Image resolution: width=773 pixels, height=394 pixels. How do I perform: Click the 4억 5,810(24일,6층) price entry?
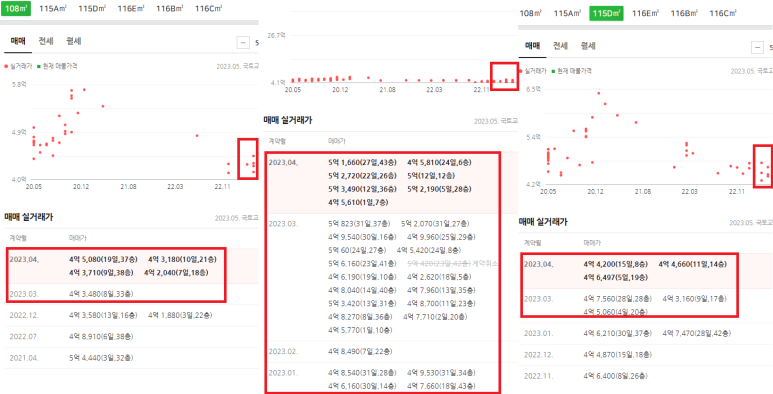pyautogui.click(x=440, y=162)
